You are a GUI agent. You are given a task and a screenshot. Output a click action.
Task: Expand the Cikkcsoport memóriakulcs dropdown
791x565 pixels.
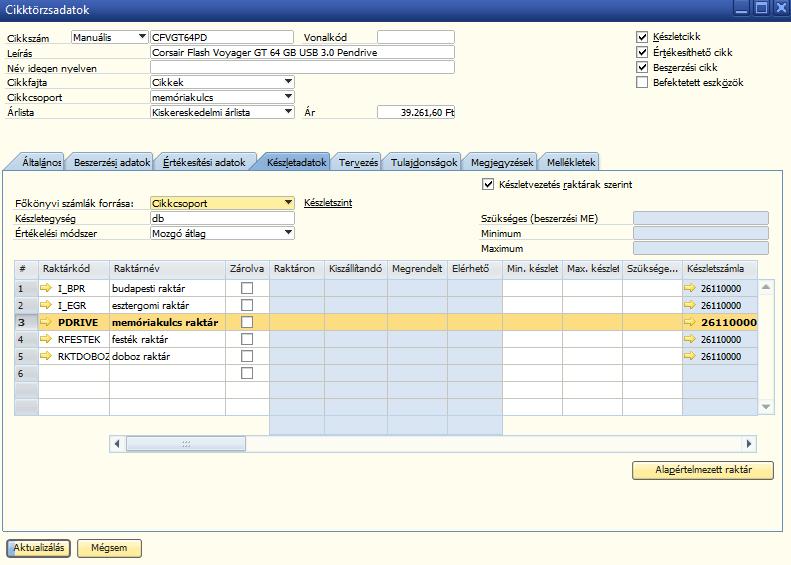(288, 96)
